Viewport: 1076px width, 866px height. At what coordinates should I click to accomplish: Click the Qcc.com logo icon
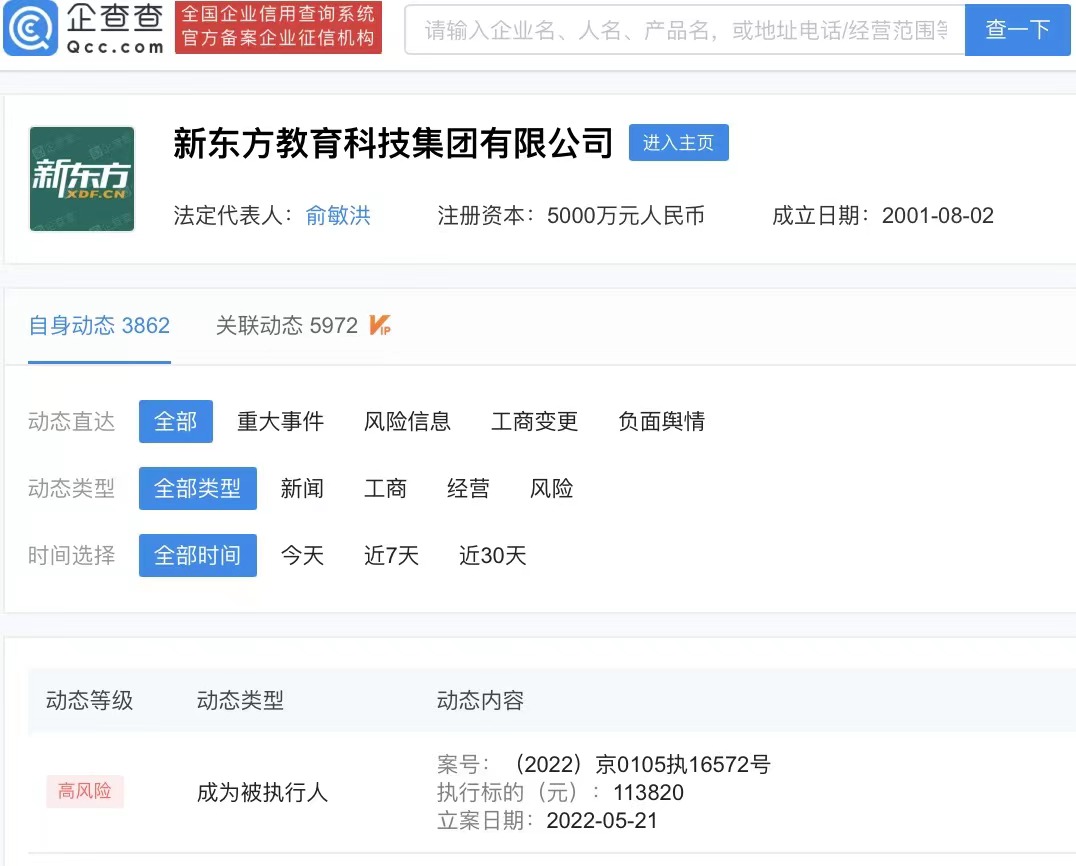click(x=31, y=27)
